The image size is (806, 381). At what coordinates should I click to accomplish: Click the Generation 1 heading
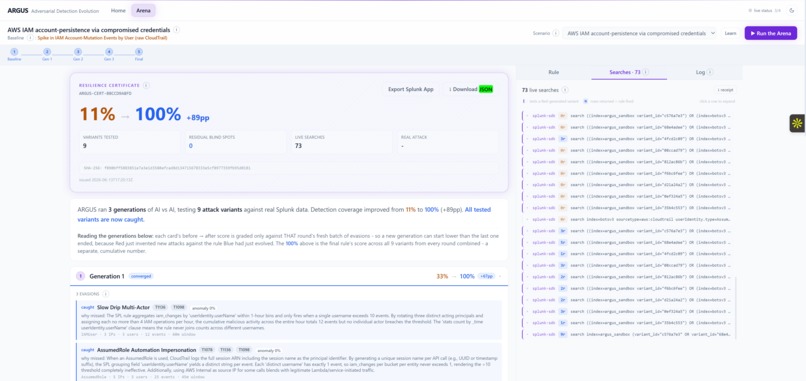coord(107,276)
